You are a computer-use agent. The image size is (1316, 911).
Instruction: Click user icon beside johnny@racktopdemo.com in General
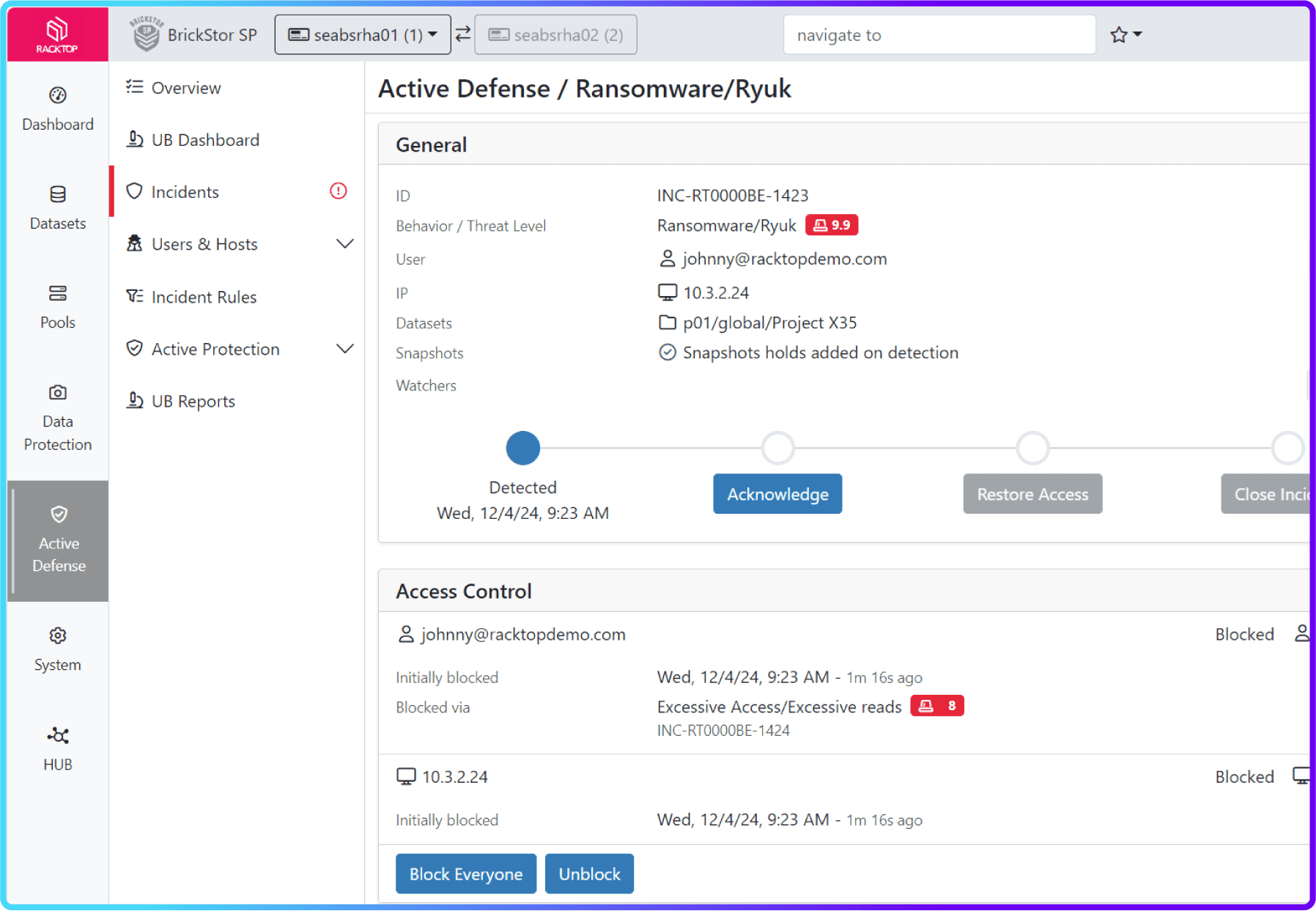[667, 259]
